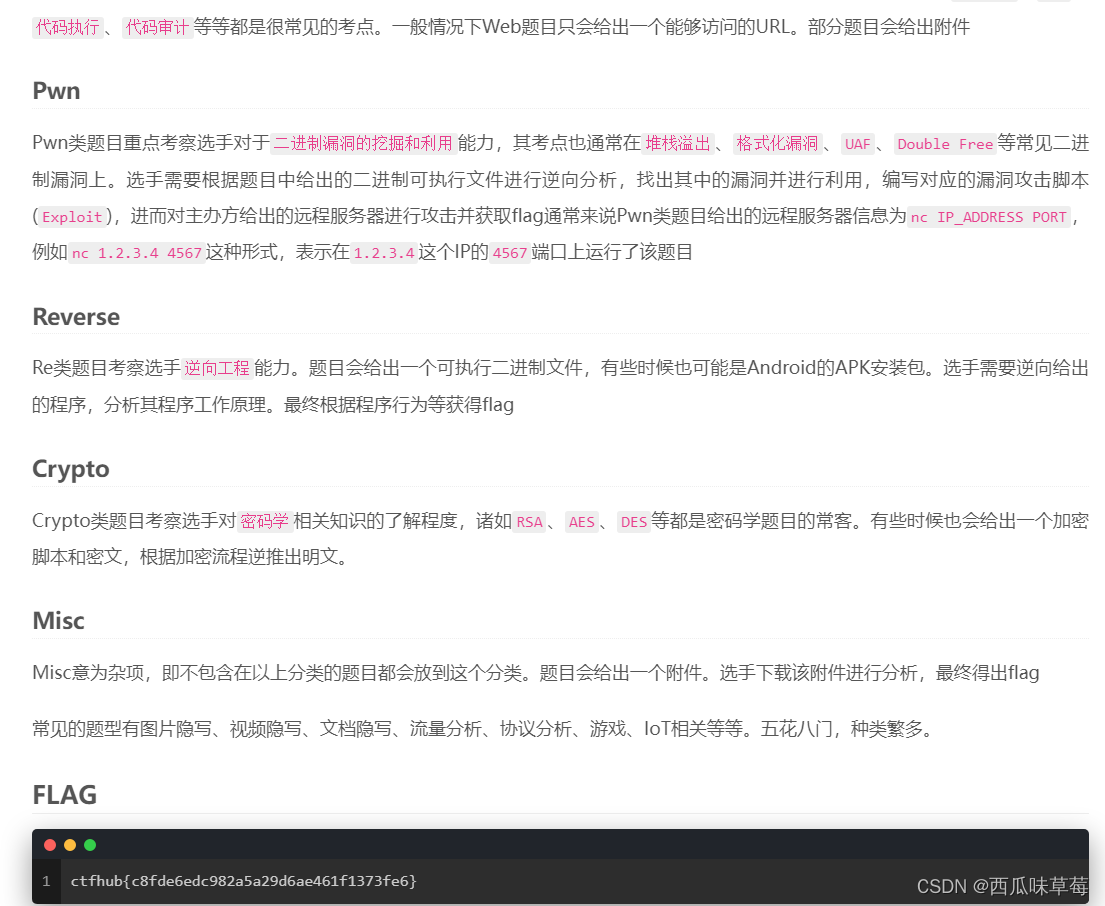This screenshot has width=1105, height=906.
Task: Click line number 1 in the code block
Action: (46, 881)
